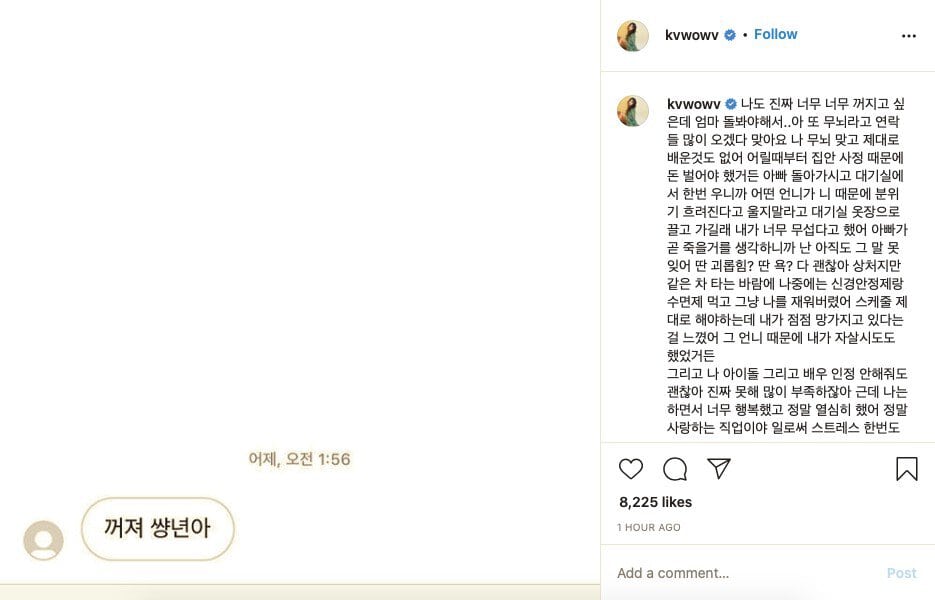The width and height of the screenshot is (935, 600).
Task: Open the kvwowv profile from the header username
Action: (693, 35)
